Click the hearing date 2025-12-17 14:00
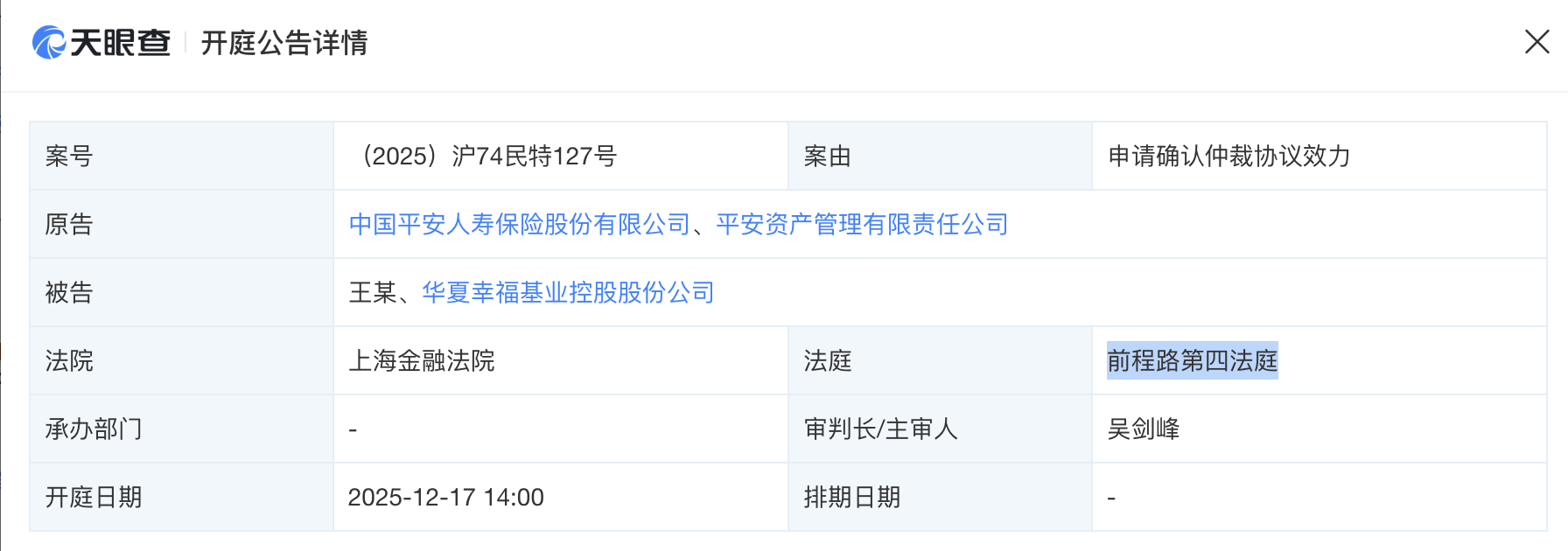1568x551 pixels. pos(445,498)
